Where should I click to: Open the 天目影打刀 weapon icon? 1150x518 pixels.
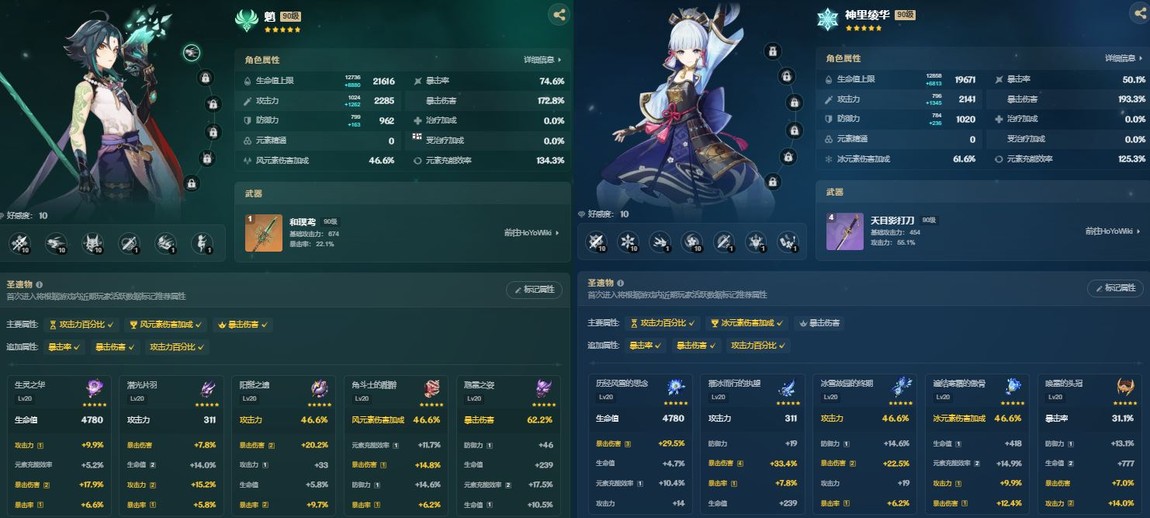[x=844, y=231]
